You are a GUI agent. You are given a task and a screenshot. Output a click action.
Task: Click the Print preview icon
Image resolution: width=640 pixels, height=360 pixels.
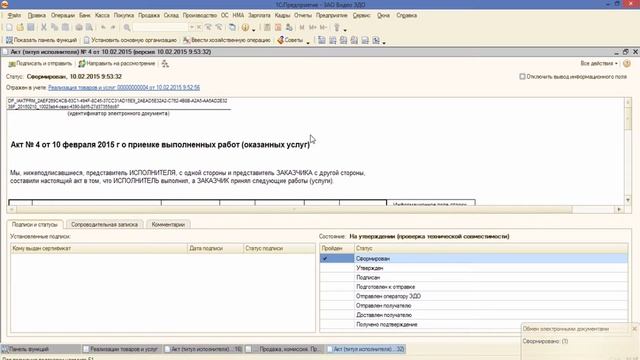(x=89, y=27)
